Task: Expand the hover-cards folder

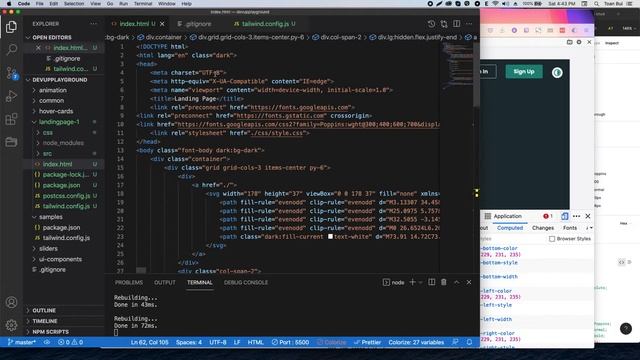Action: 56,111
